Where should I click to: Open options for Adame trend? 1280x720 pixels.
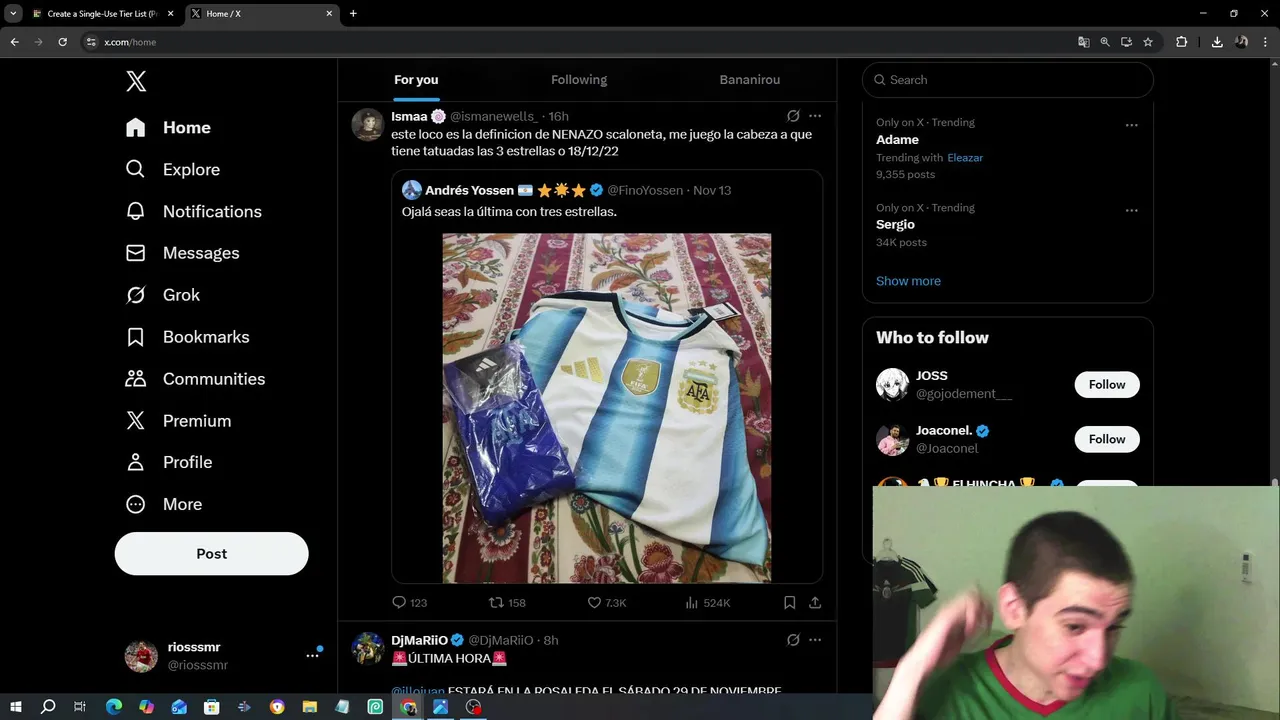(x=1131, y=125)
